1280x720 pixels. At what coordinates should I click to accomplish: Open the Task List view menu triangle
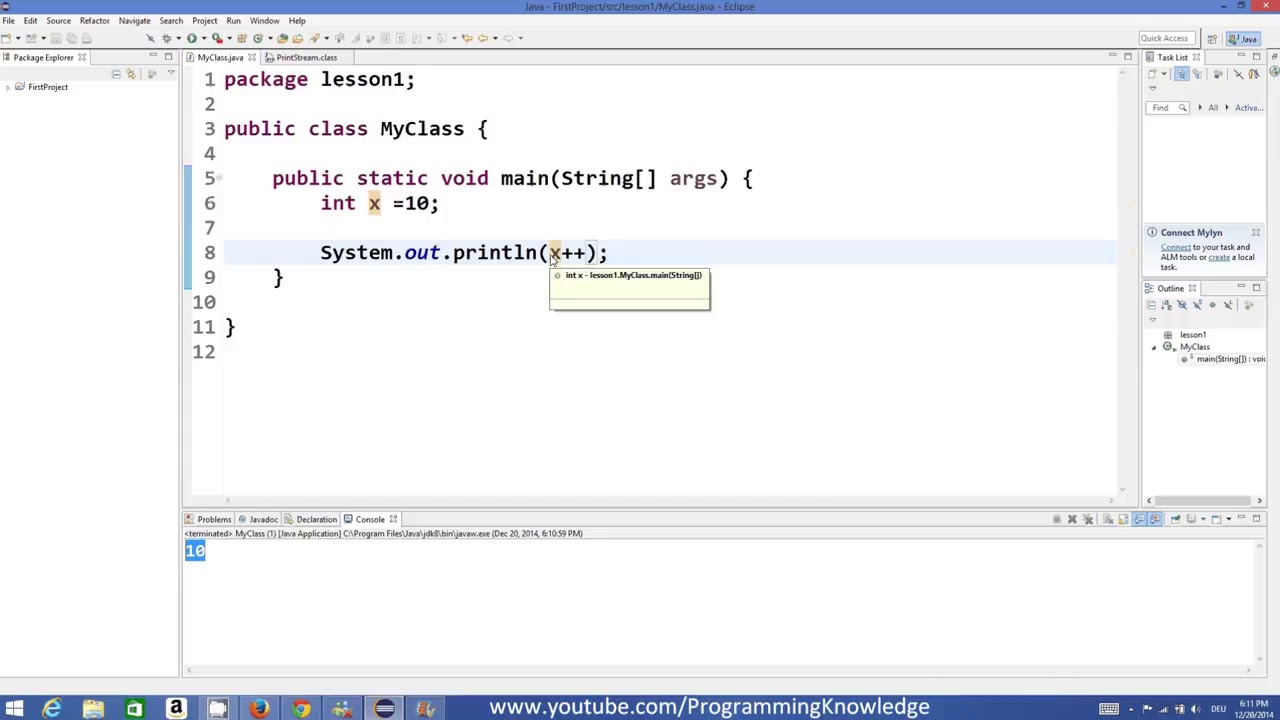1153,88
